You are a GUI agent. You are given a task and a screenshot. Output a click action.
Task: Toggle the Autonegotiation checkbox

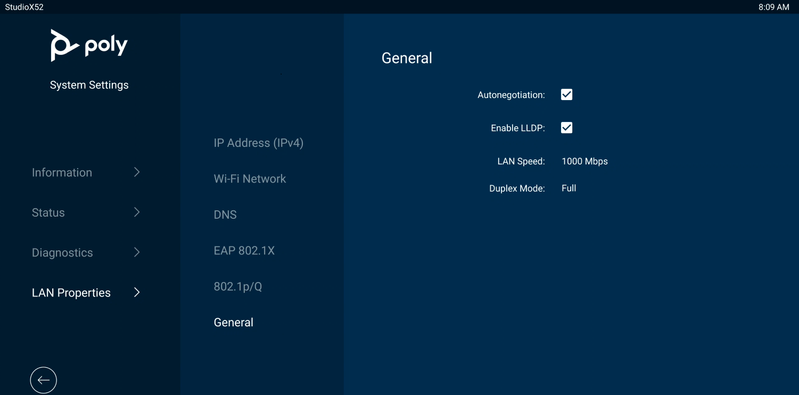[x=567, y=95]
